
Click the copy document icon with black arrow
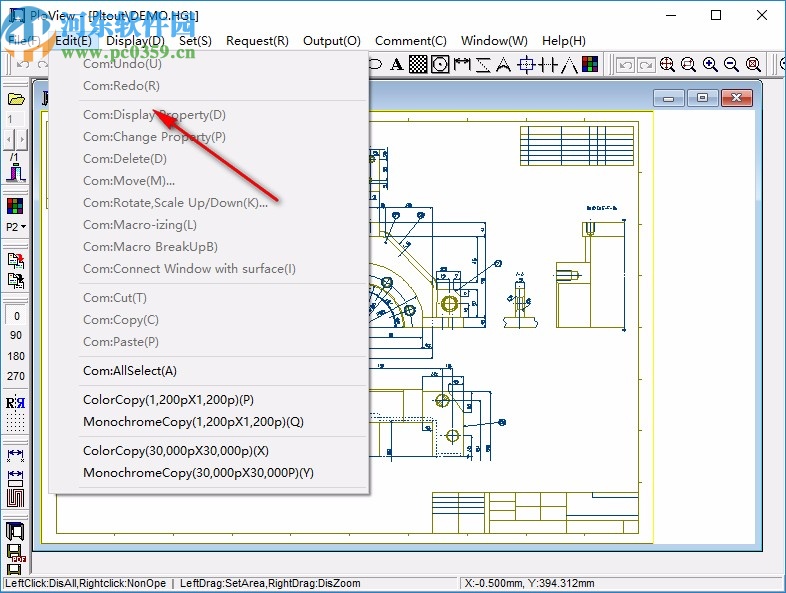16,281
